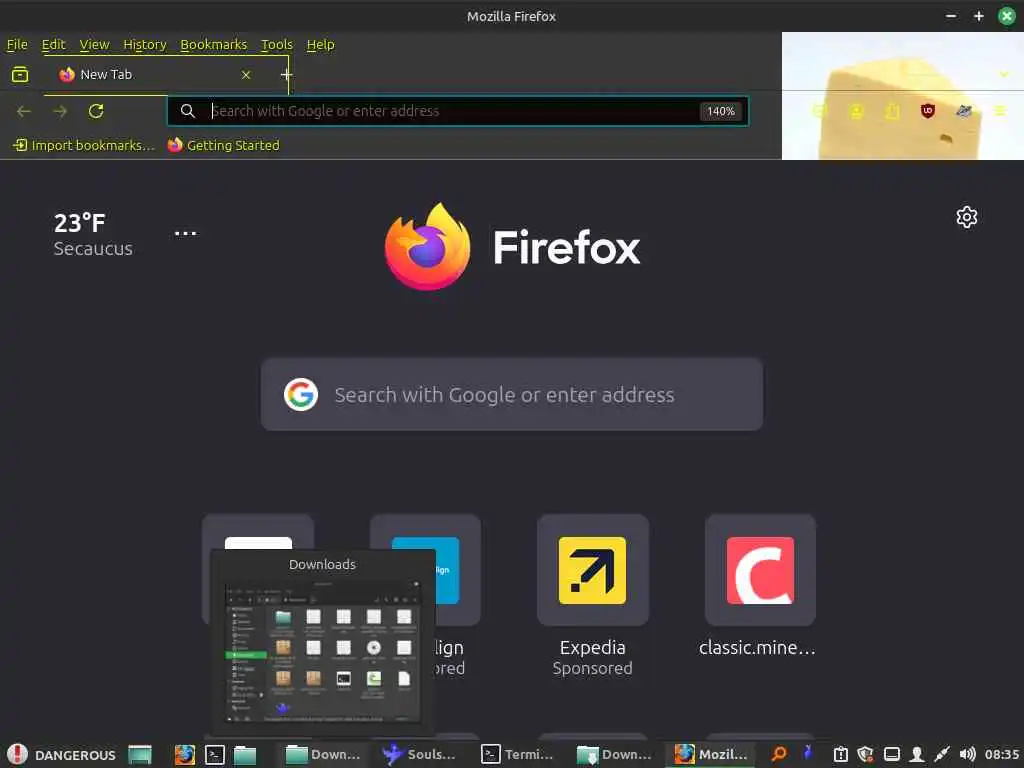
Task: Reload the current page
Action: point(96,111)
